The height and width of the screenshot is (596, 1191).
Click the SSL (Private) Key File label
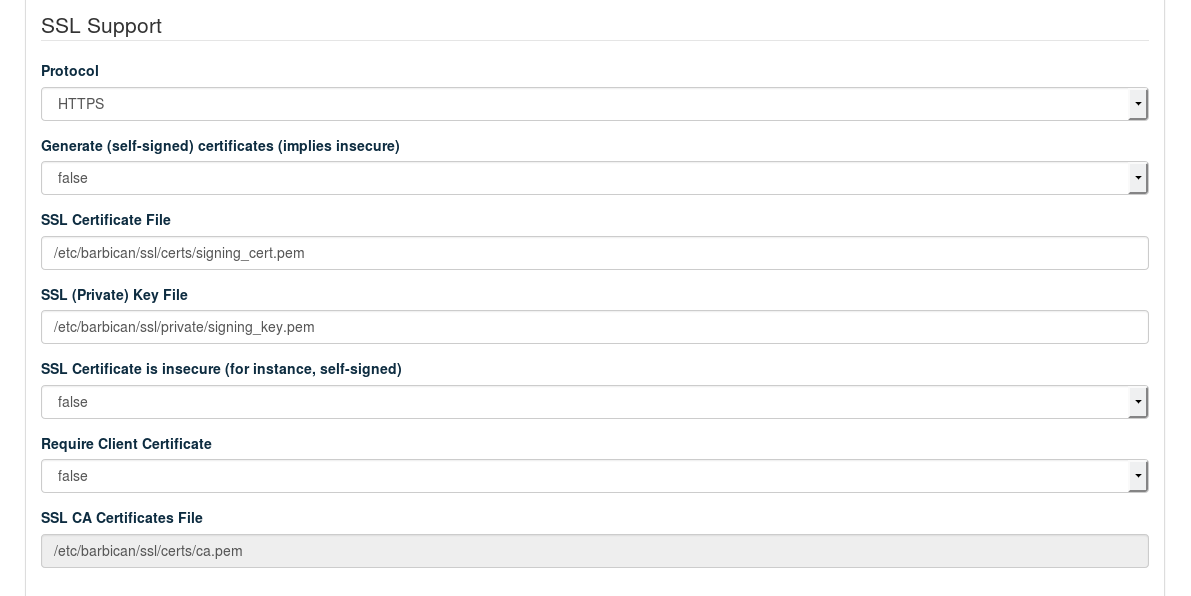point(114,295)
